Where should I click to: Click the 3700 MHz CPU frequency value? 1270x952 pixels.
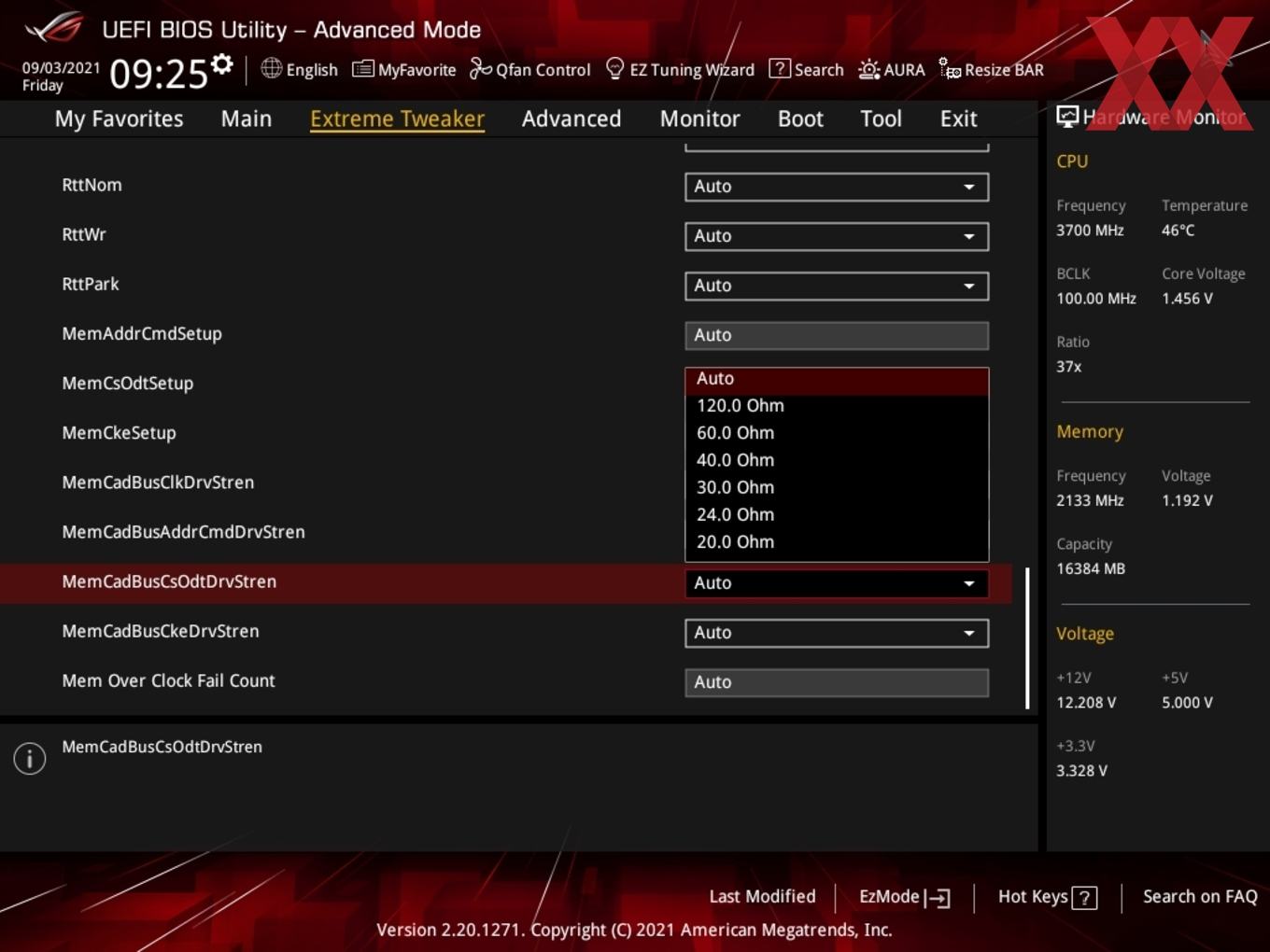click(x=1090, y=231)
